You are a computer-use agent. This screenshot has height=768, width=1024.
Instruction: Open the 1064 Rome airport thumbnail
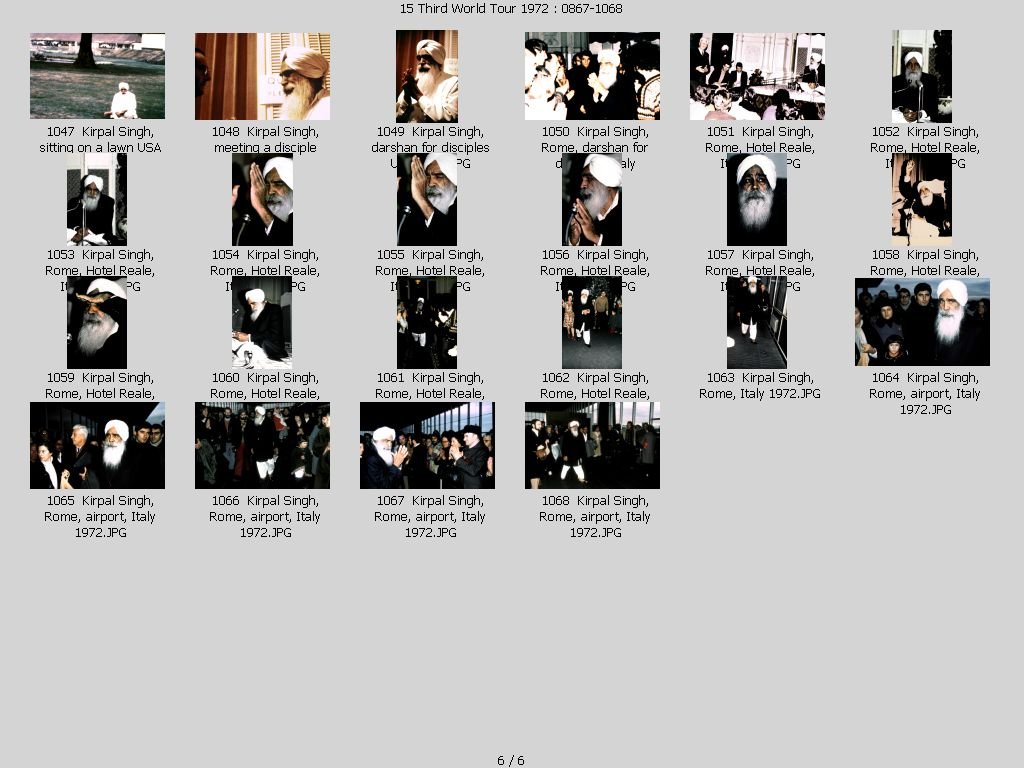[x=922, y=322]
